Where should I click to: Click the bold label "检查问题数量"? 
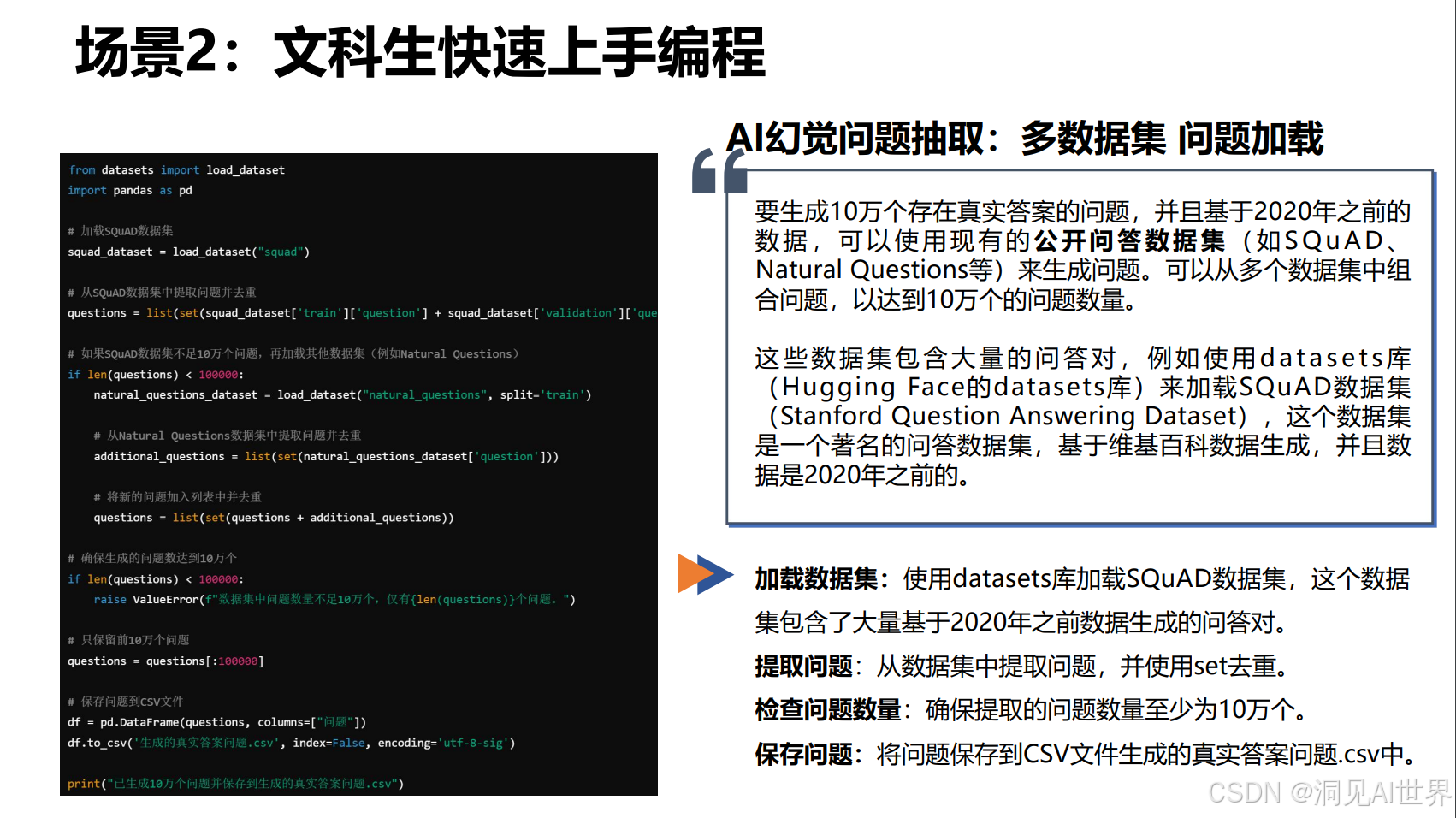point(828,710)
